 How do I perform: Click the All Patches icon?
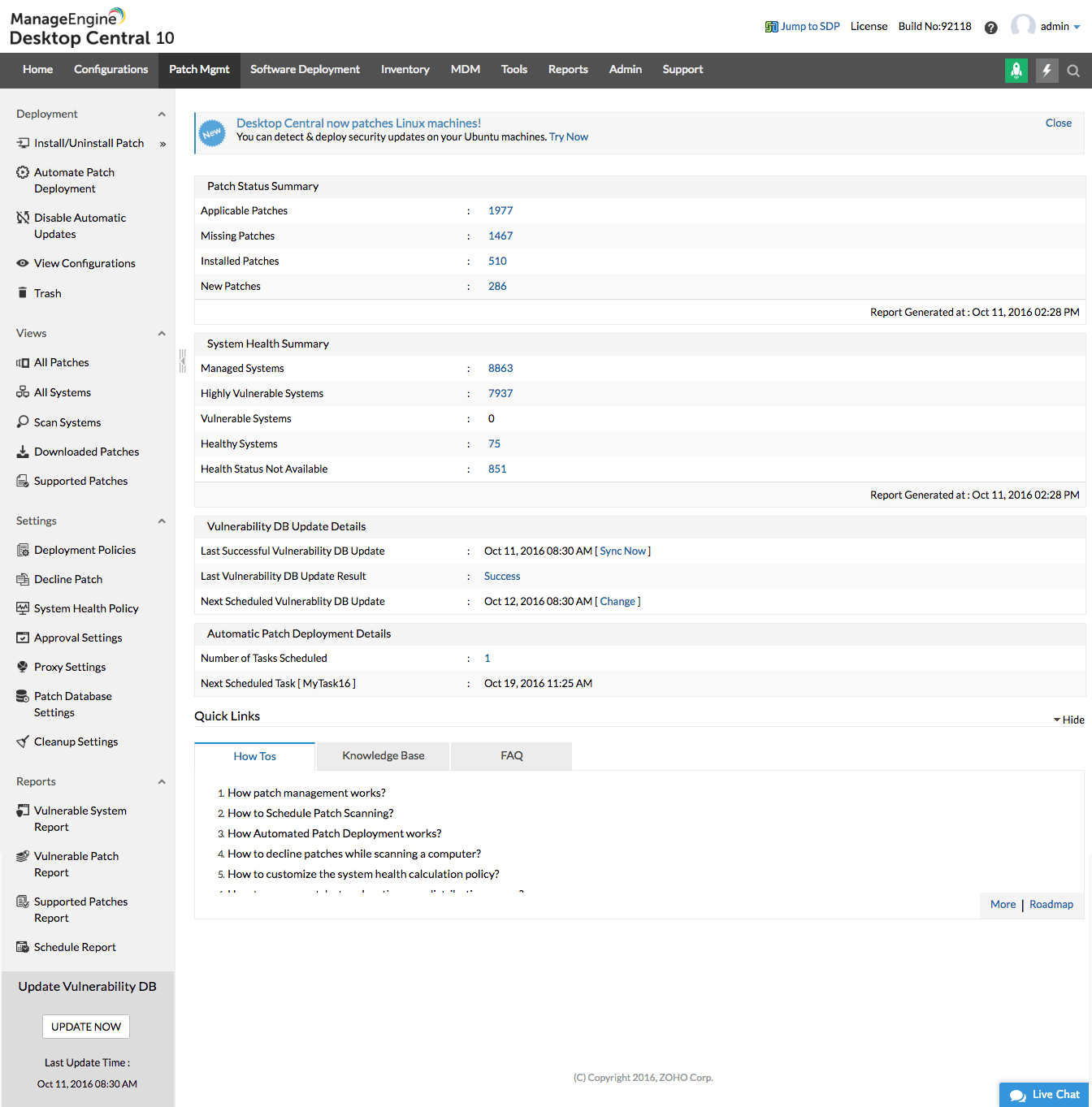click(23, 362)
